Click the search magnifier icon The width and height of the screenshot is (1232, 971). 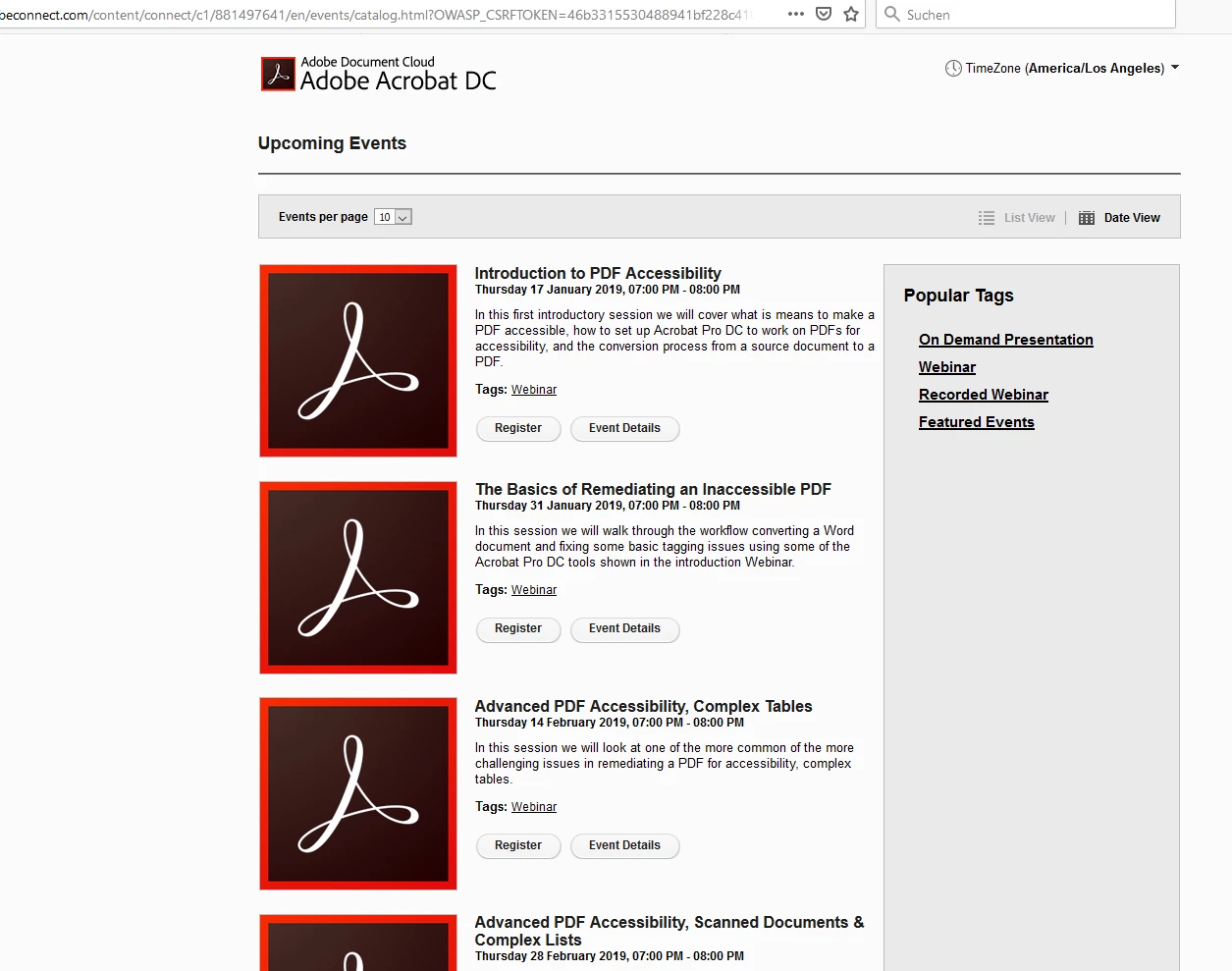click(x=892, y=14)
